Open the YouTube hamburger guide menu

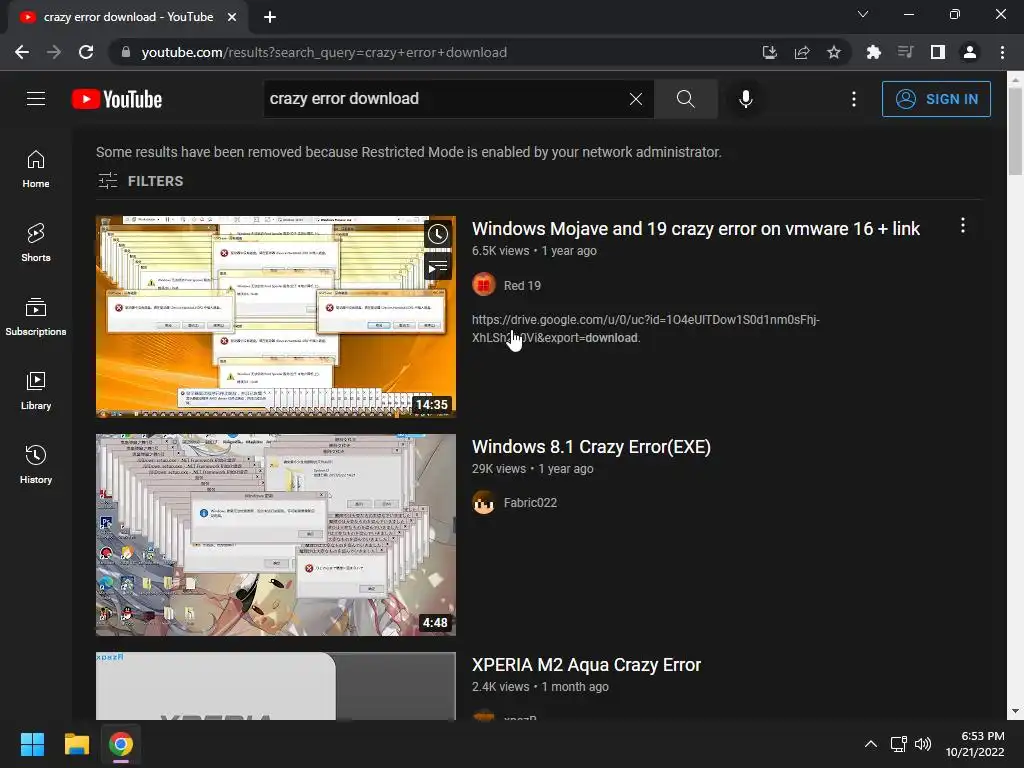[36, 99]
